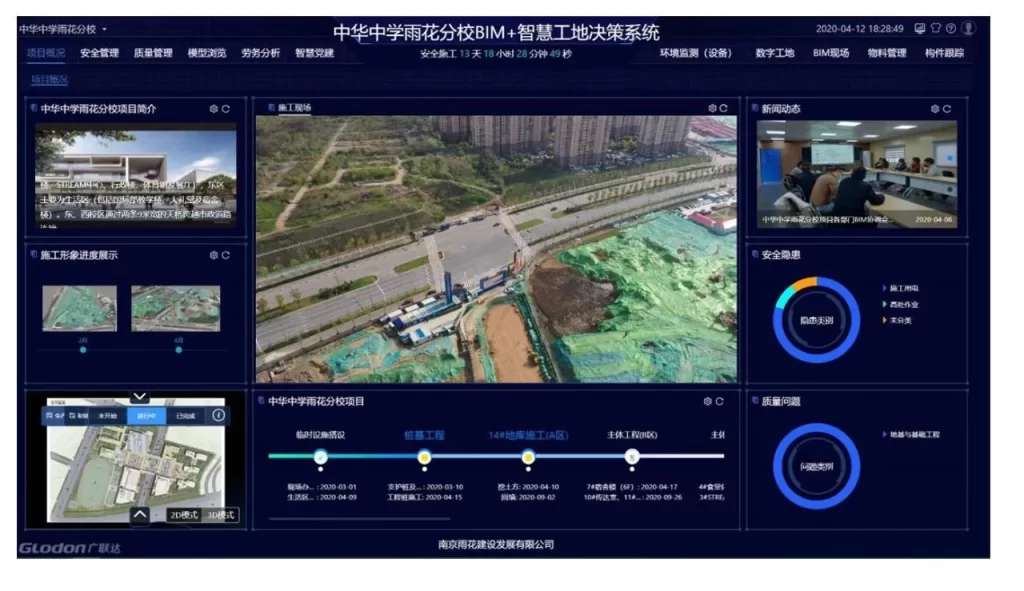Open 环境监测（设备）menu item
1024x591 pixels.
coord(696,53)
